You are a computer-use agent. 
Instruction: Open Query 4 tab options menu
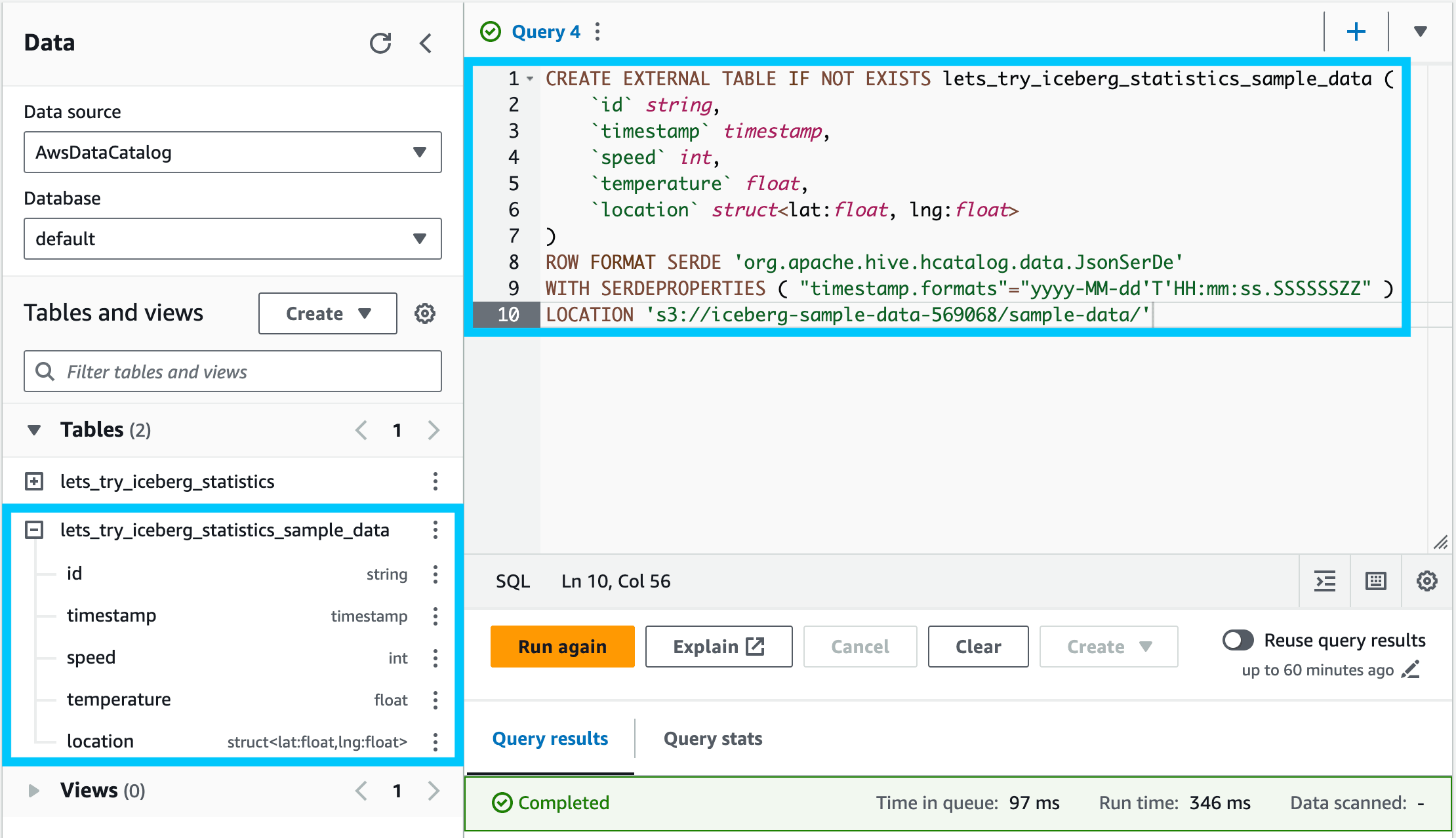click(x=597, y=31)
